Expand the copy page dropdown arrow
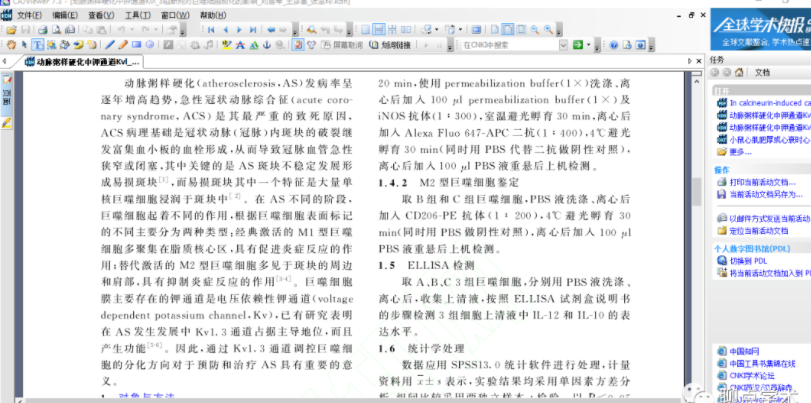Image resolution: width=811 pixels, height=403 pixels. pos(460,30)
